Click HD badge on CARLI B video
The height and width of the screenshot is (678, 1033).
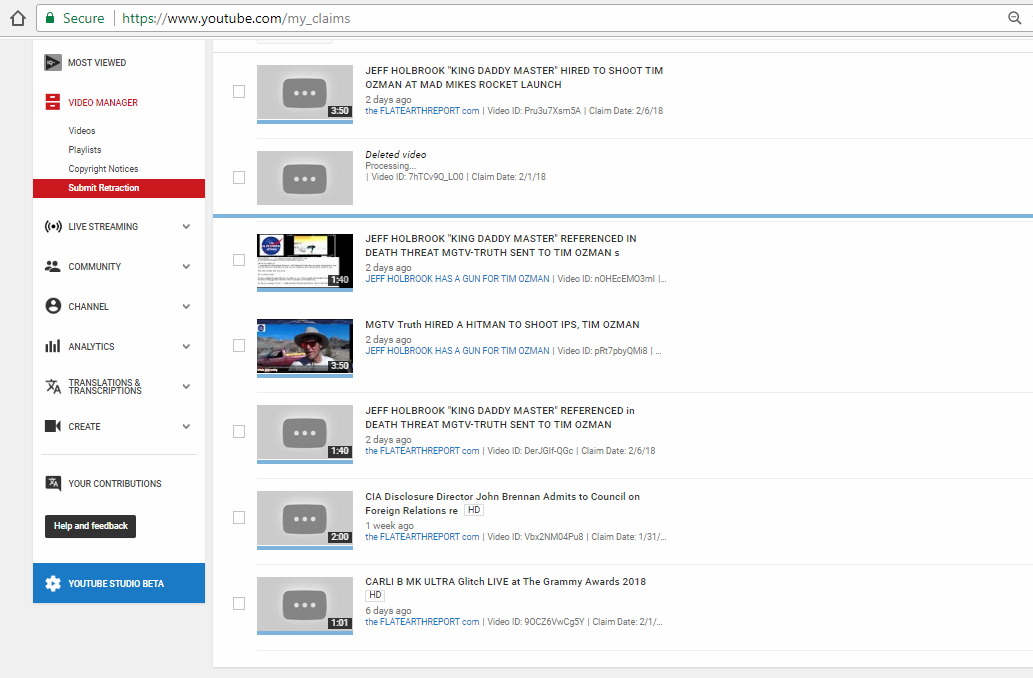pyautogui.click(x=375, y=595)
